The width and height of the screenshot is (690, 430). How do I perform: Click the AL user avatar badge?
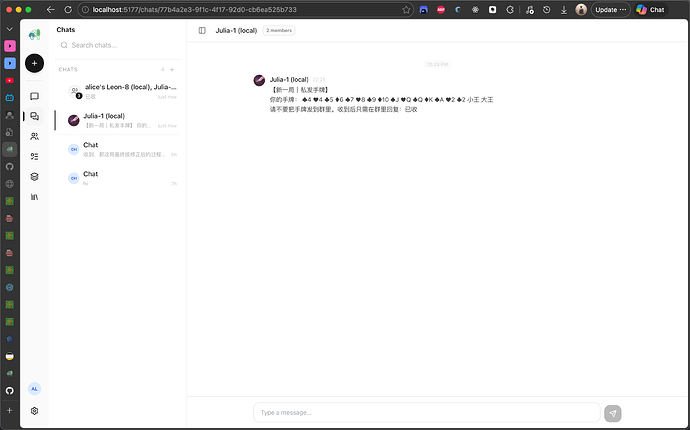34,389
